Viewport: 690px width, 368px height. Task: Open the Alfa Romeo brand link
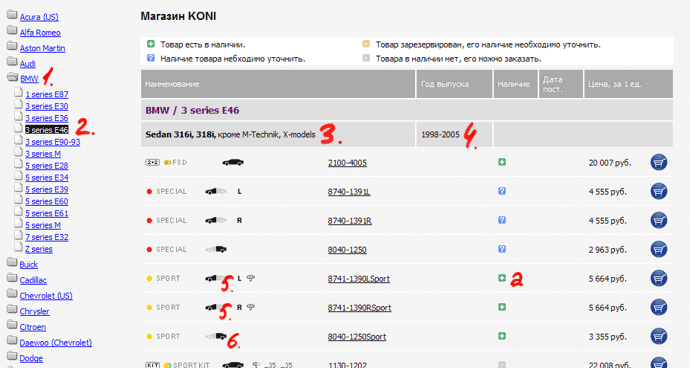pyautogui.click(x=40, y=33)
